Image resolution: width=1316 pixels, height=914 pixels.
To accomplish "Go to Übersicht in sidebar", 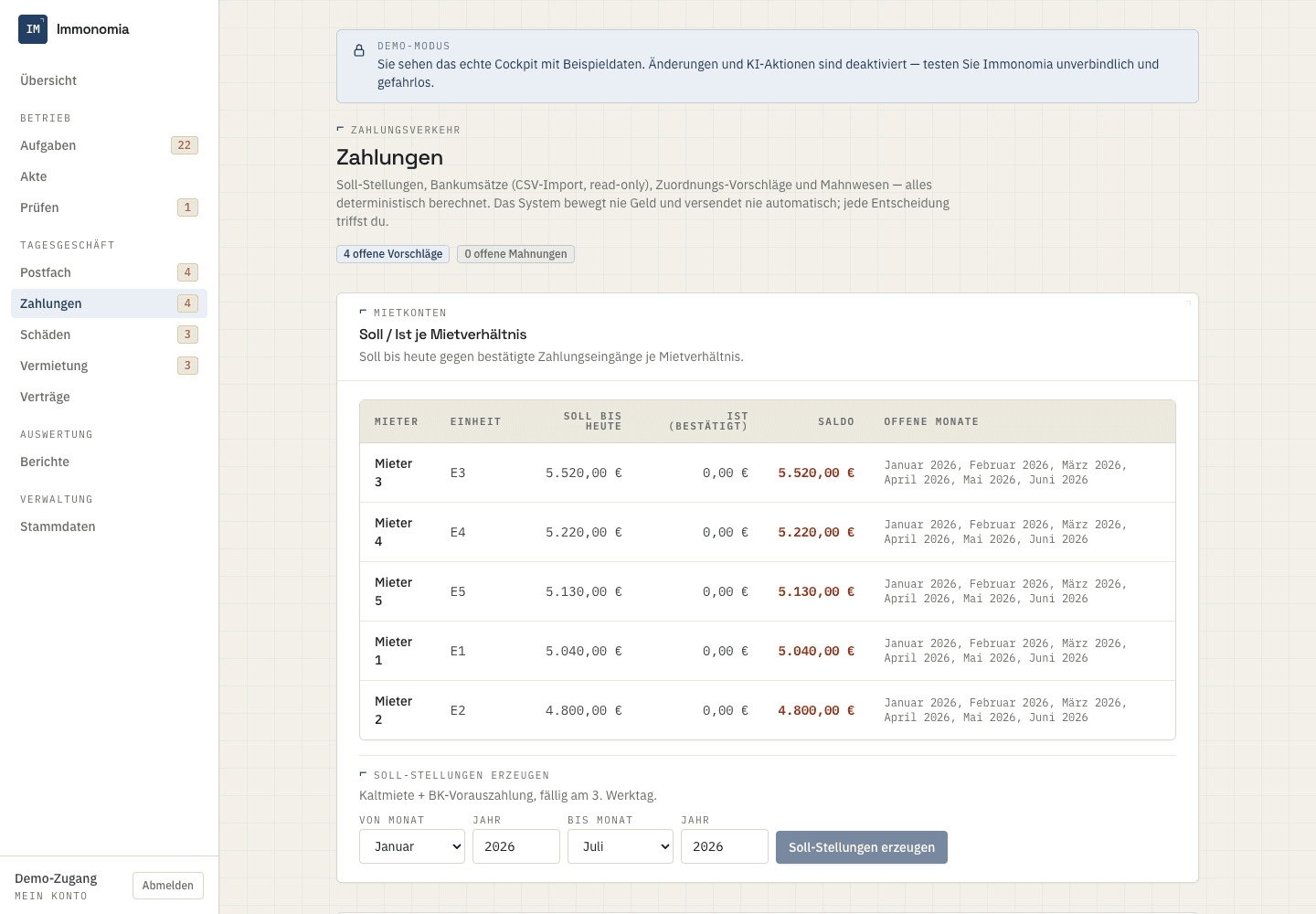I will [48, 80].
